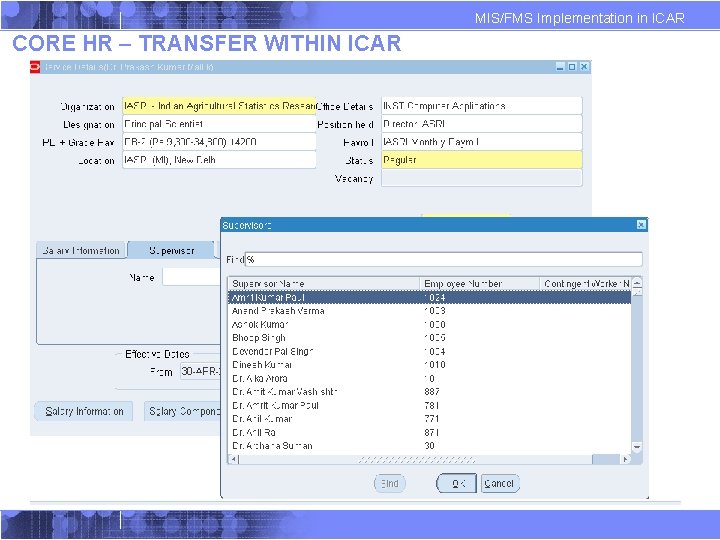
Task: Click the Salary Information button at bottom
Action: point(84,411)
